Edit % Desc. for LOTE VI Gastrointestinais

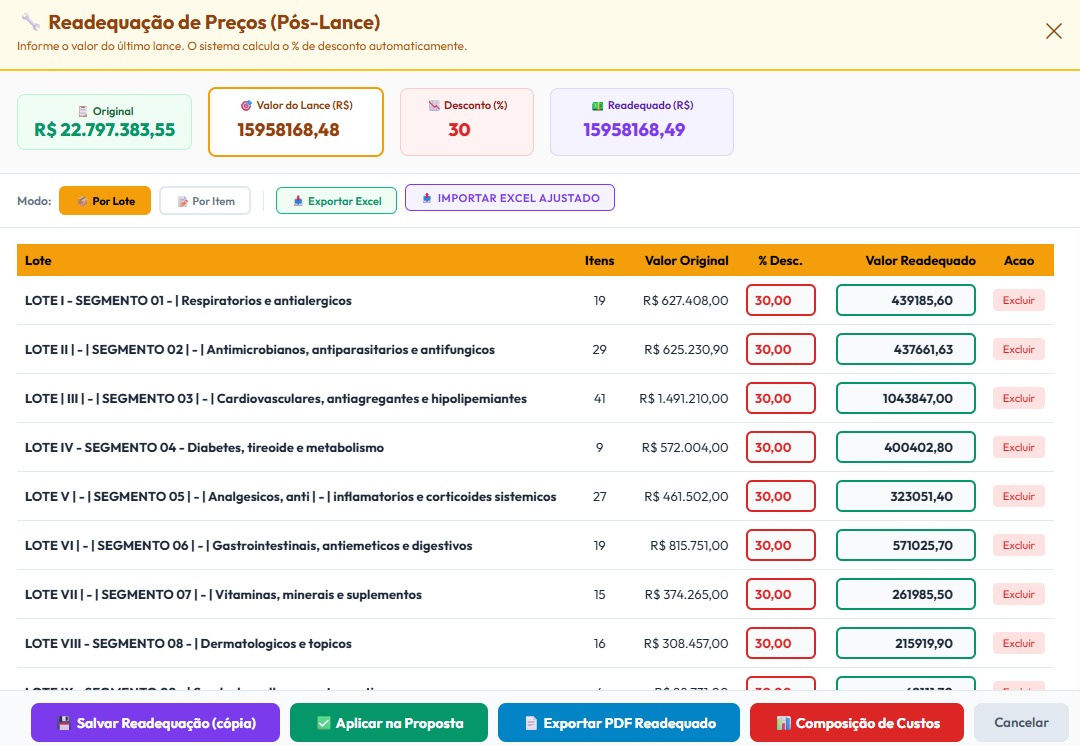[780, 545]
